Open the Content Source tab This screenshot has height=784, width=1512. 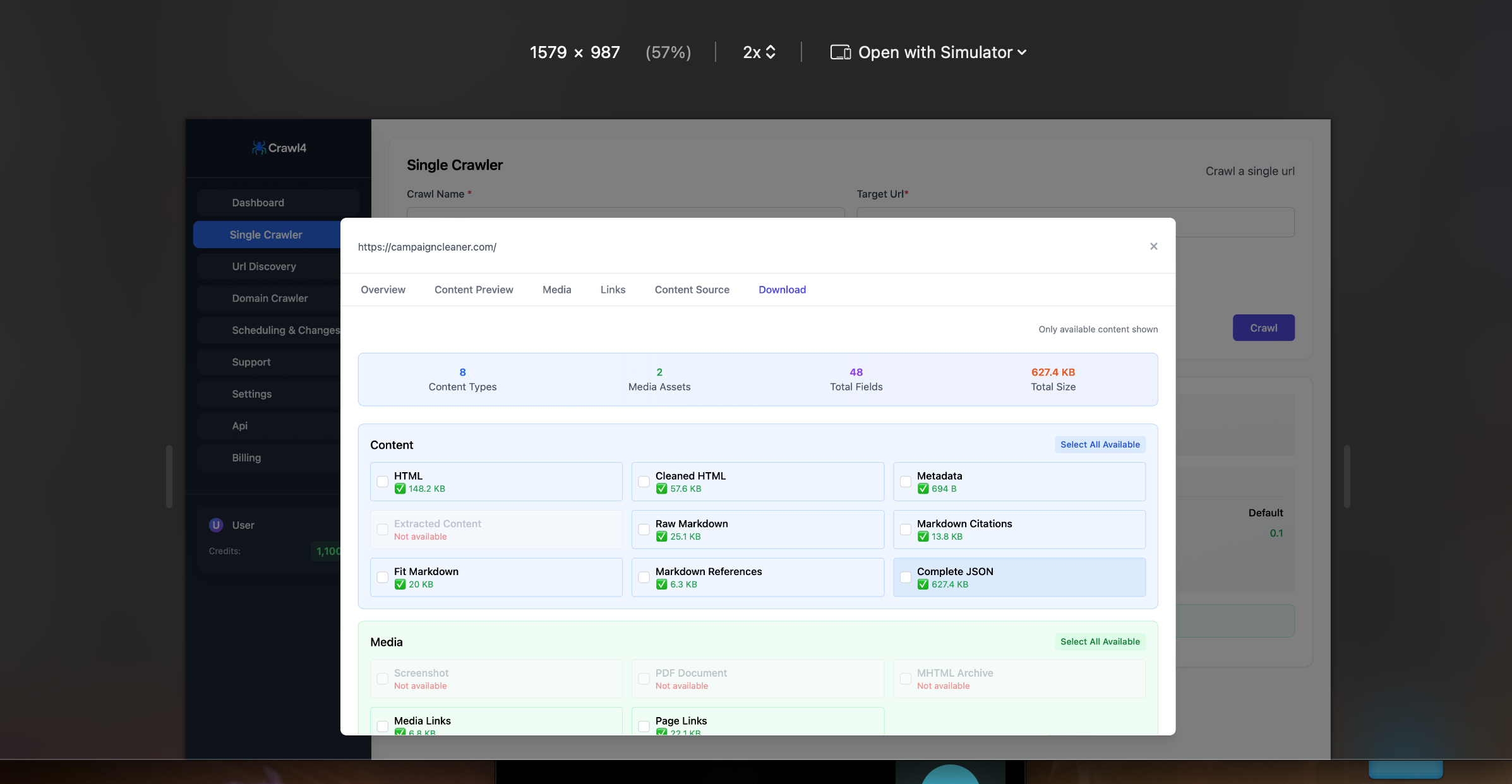(x=692, y=290)
